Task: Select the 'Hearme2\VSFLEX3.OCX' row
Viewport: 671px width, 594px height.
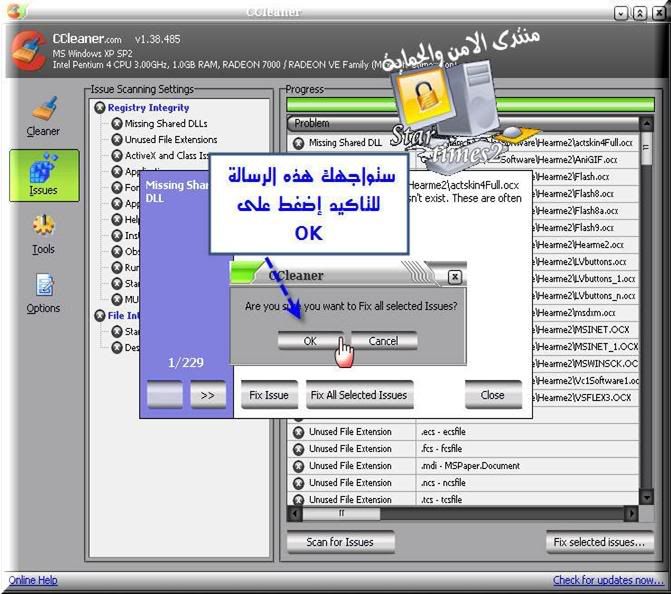Action: pyautogui.click(x=585, y=398)
